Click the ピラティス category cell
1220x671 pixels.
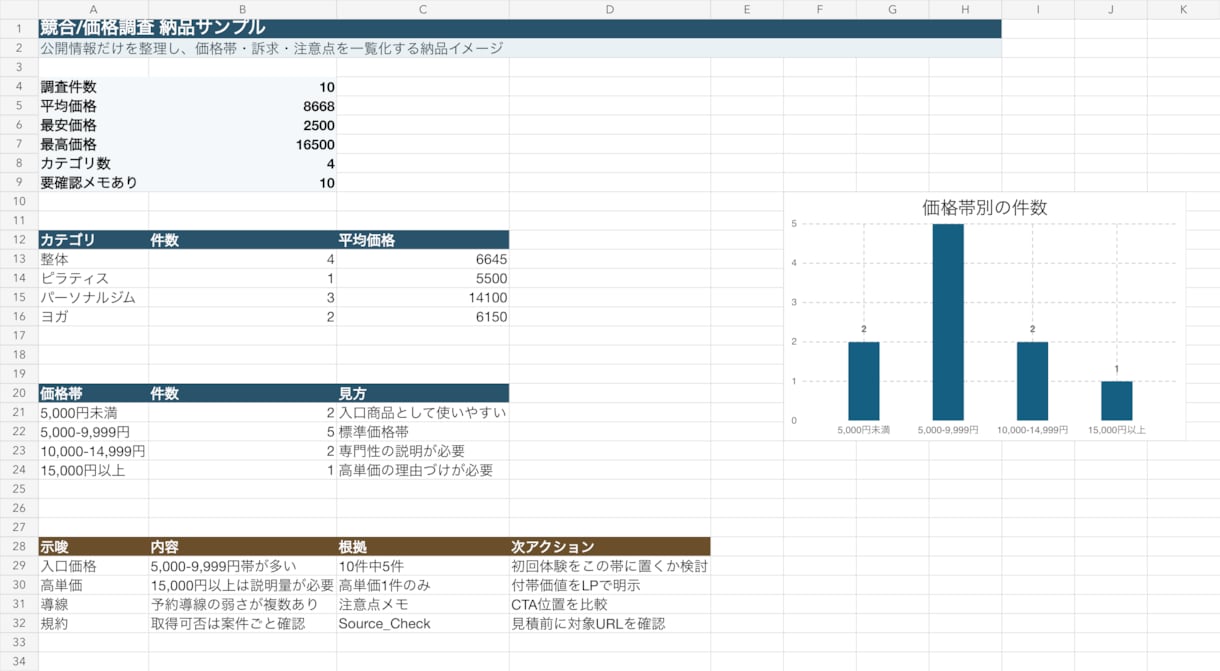[x=93, y=278]
